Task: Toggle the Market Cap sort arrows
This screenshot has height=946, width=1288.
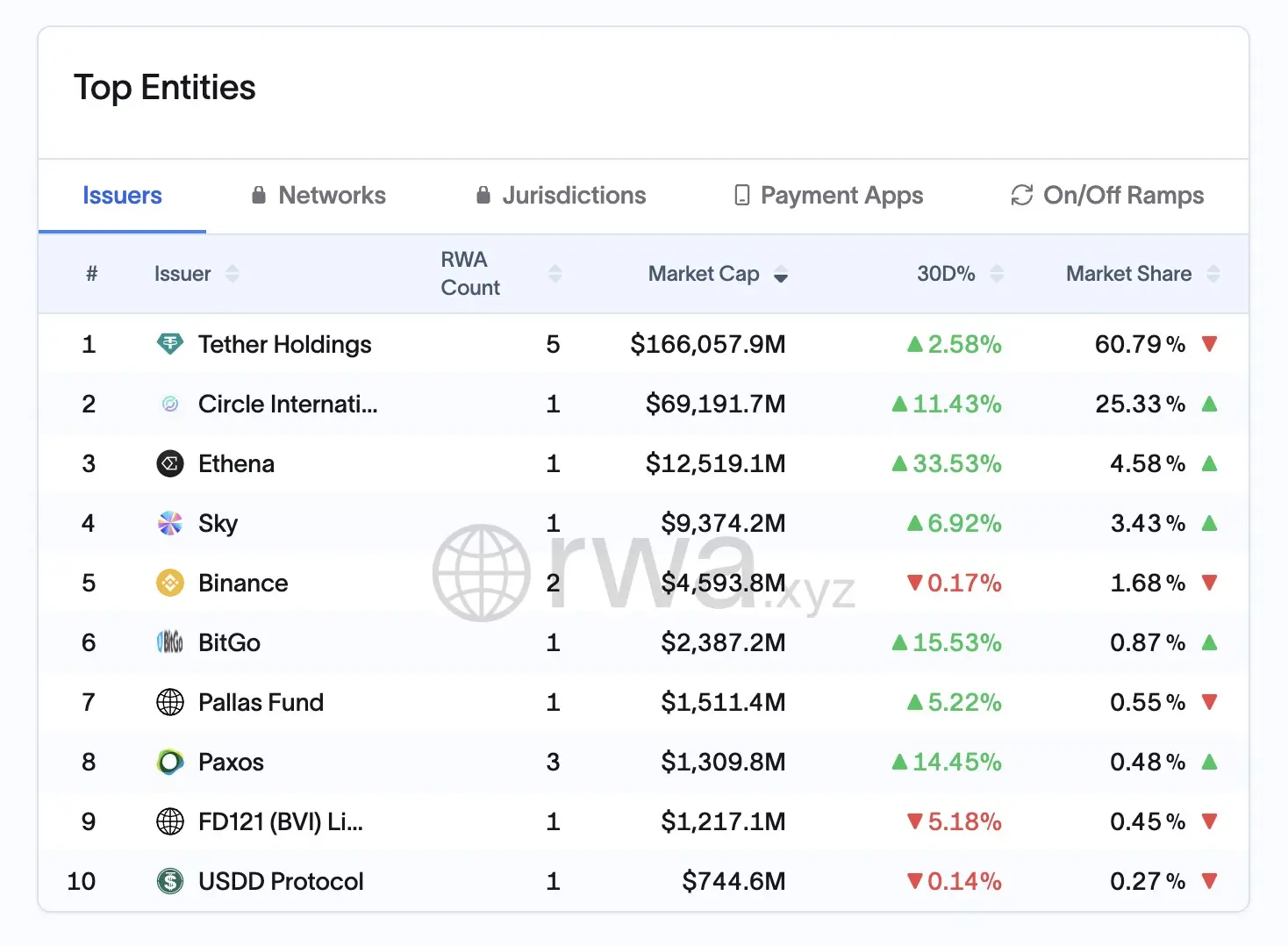Action: [x=781, y=274]
